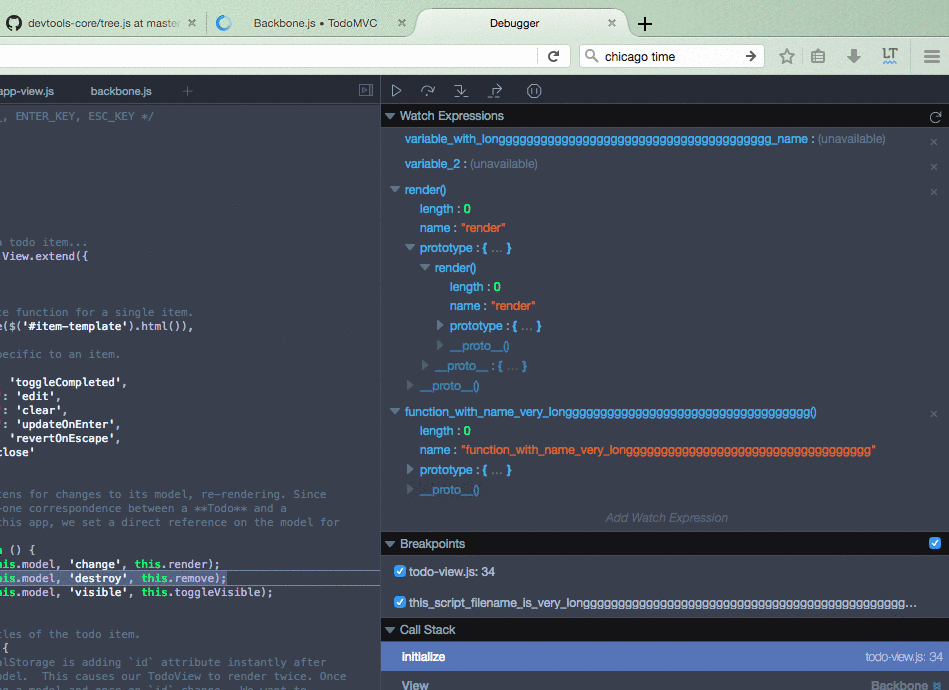Uncheck the long-named script breakpoint

399,603
